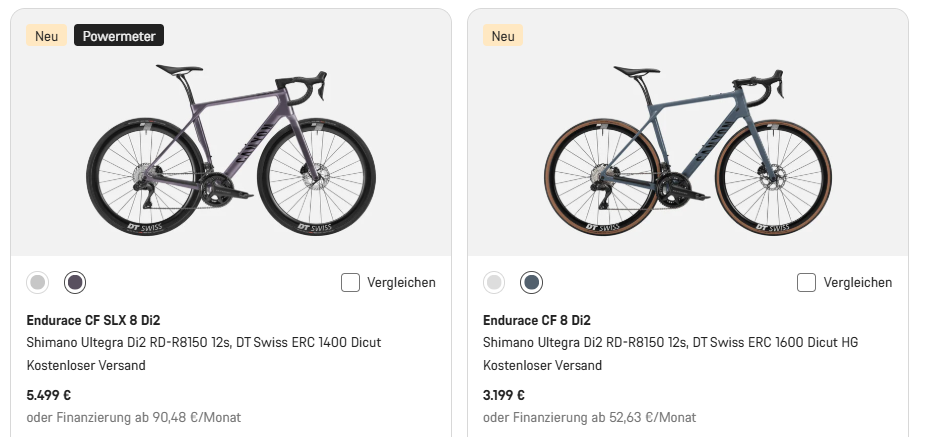This screenshot has height=437, width=942.
Task: Click the 3.199 € price
Action: pos(504,395)
